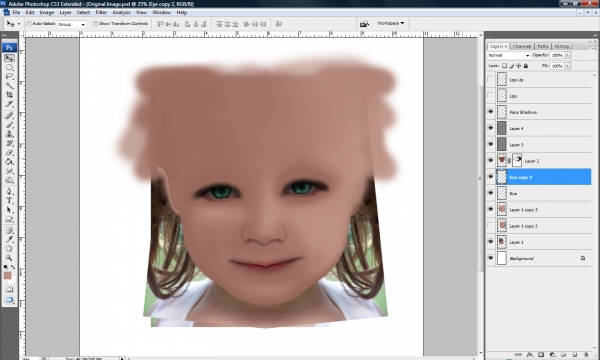Show the Lips layer
600x360 pixels.
click(x=491, y=96)
